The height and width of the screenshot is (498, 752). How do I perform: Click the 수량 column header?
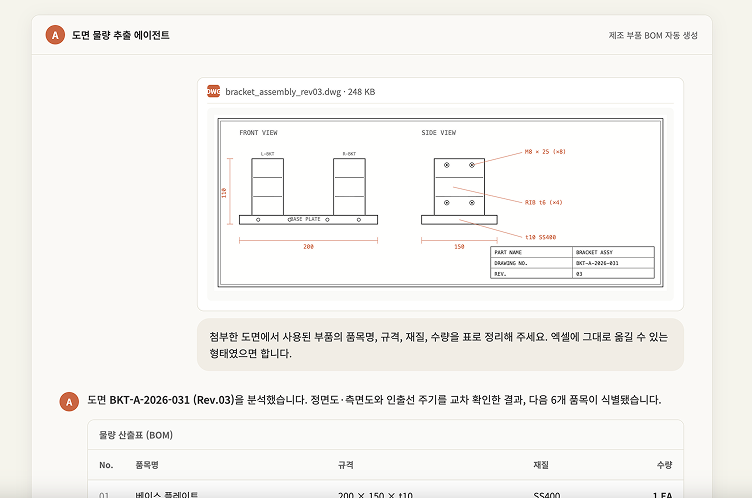tap(664, 465)
